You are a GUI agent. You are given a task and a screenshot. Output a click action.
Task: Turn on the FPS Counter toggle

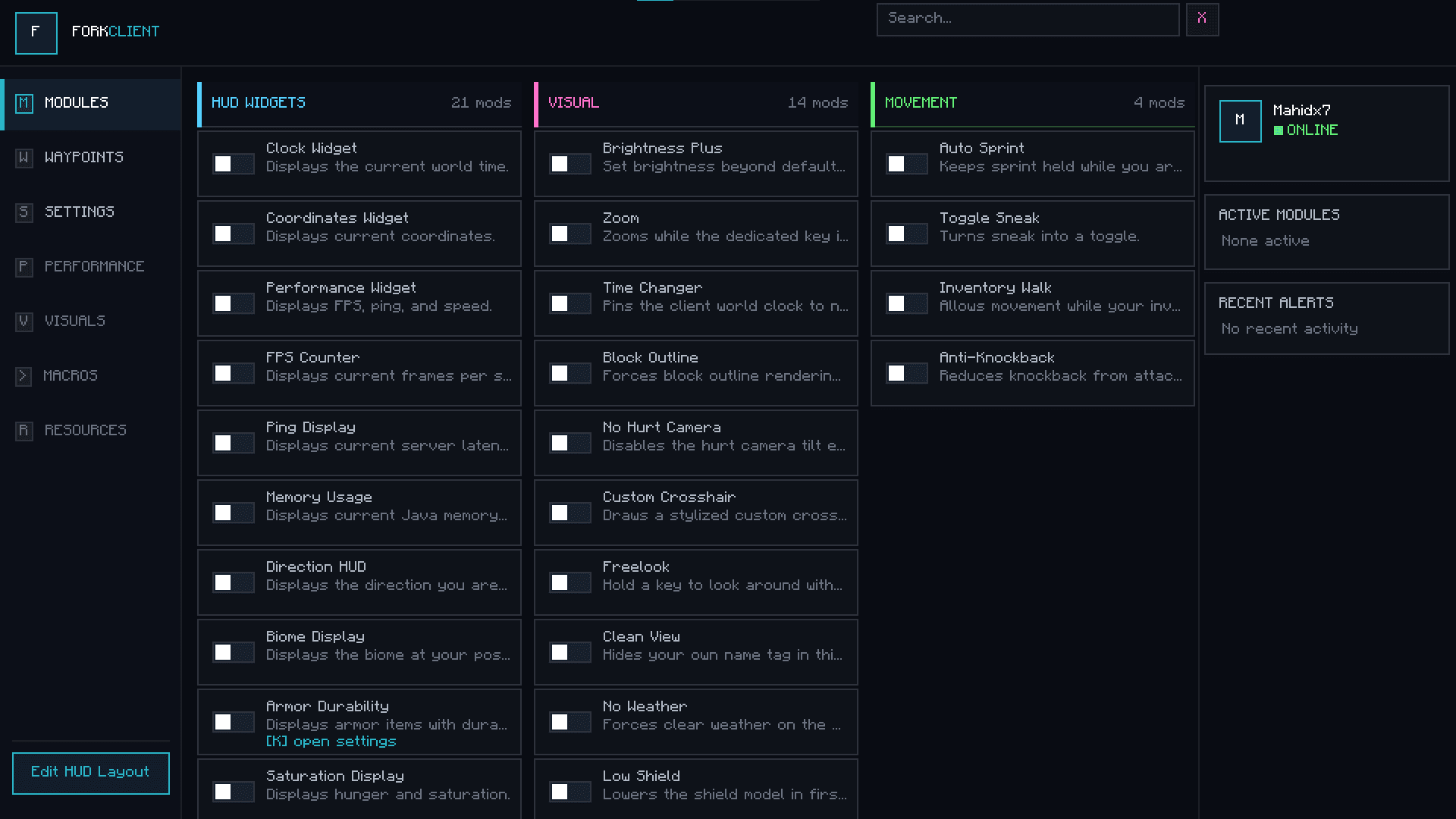click(x=233, y=373)
